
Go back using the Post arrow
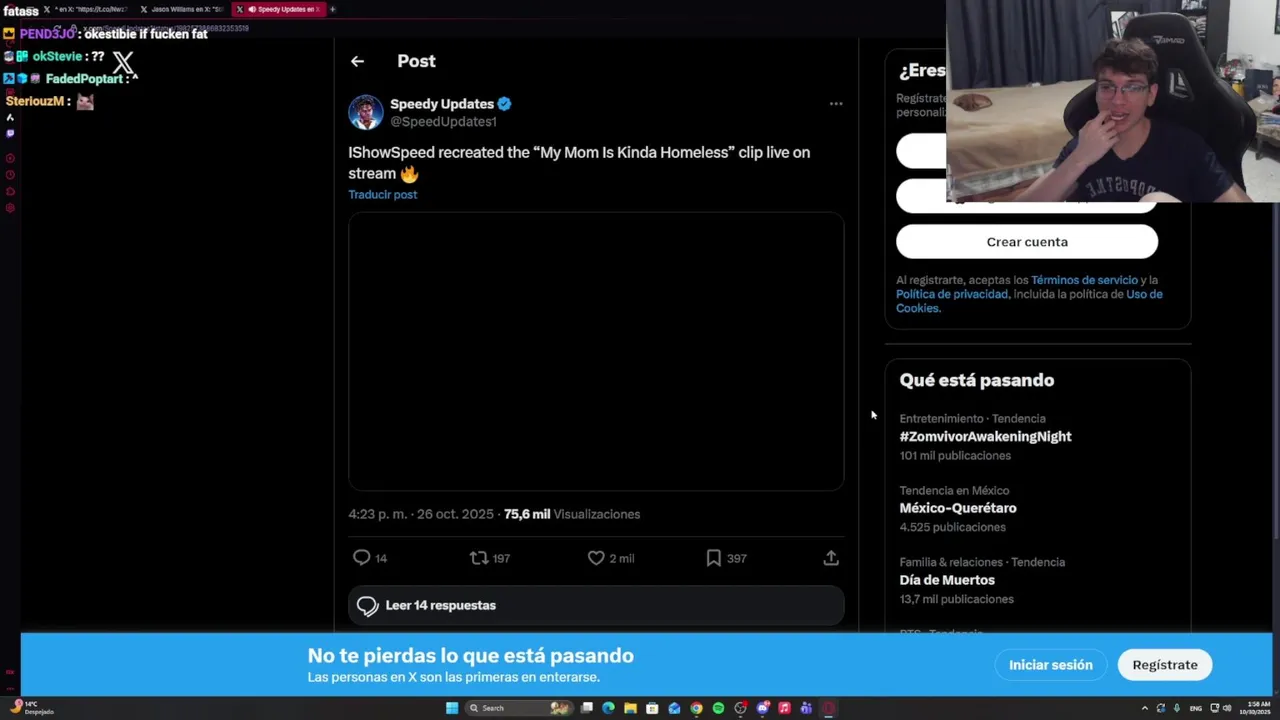[357, 61]
